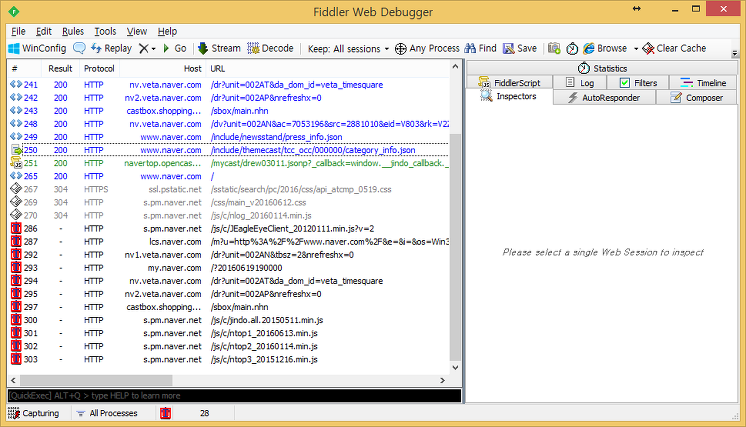Toggle Stream mode

pyautogui.click(x=219, y=49)
